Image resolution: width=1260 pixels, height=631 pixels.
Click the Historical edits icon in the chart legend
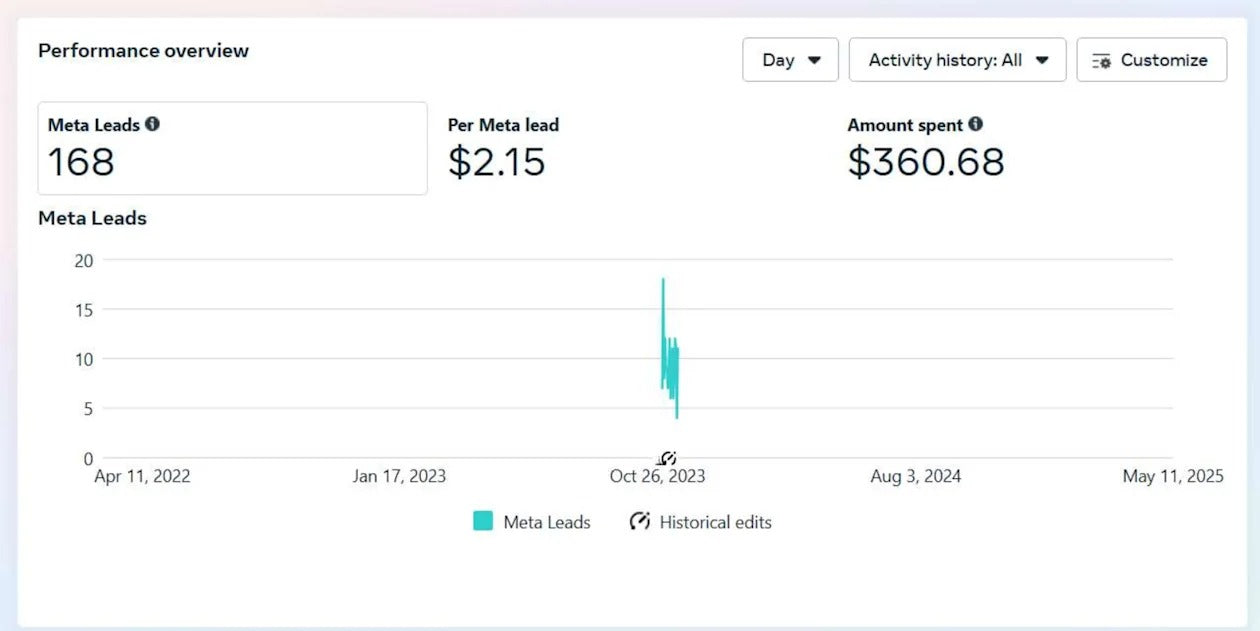point(638,521)
